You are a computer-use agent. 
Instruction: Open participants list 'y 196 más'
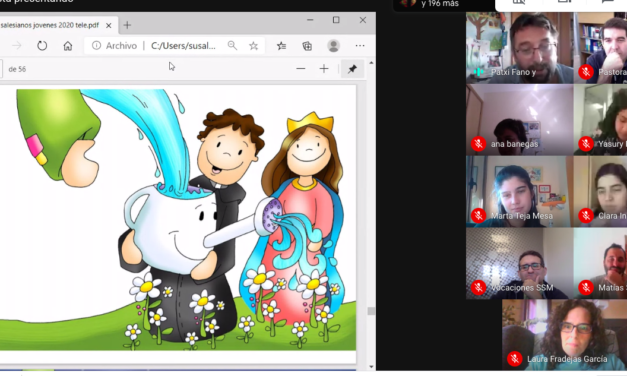(x=440, y=4)
